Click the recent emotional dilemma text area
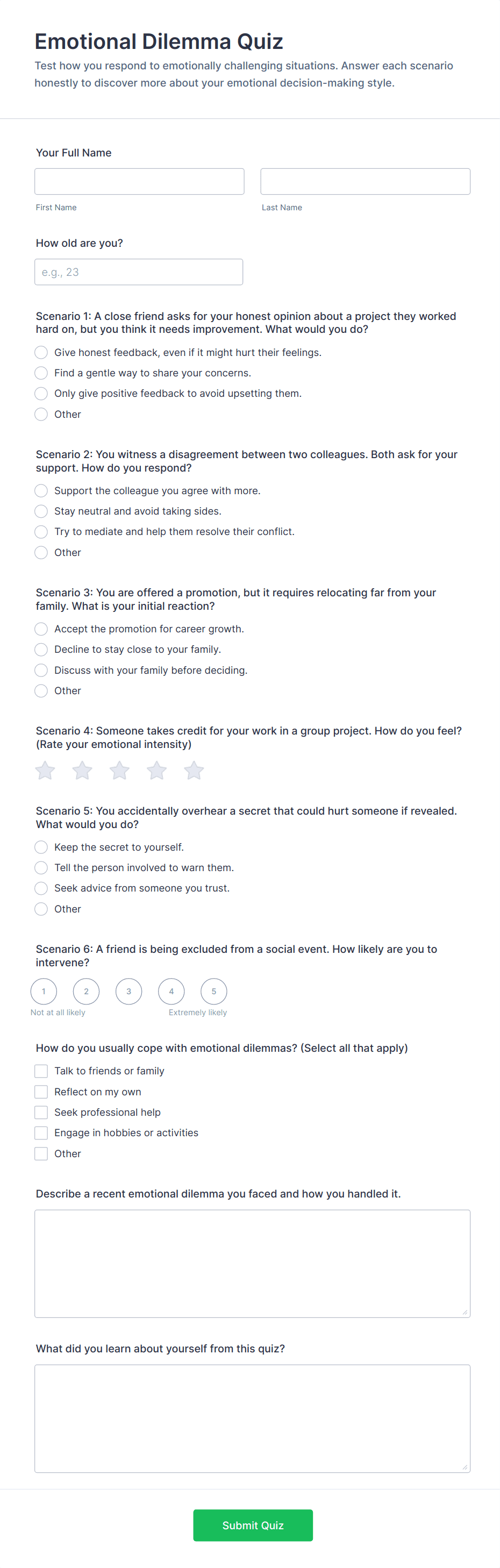500x1568 pixels. [x=252, y=1264]
